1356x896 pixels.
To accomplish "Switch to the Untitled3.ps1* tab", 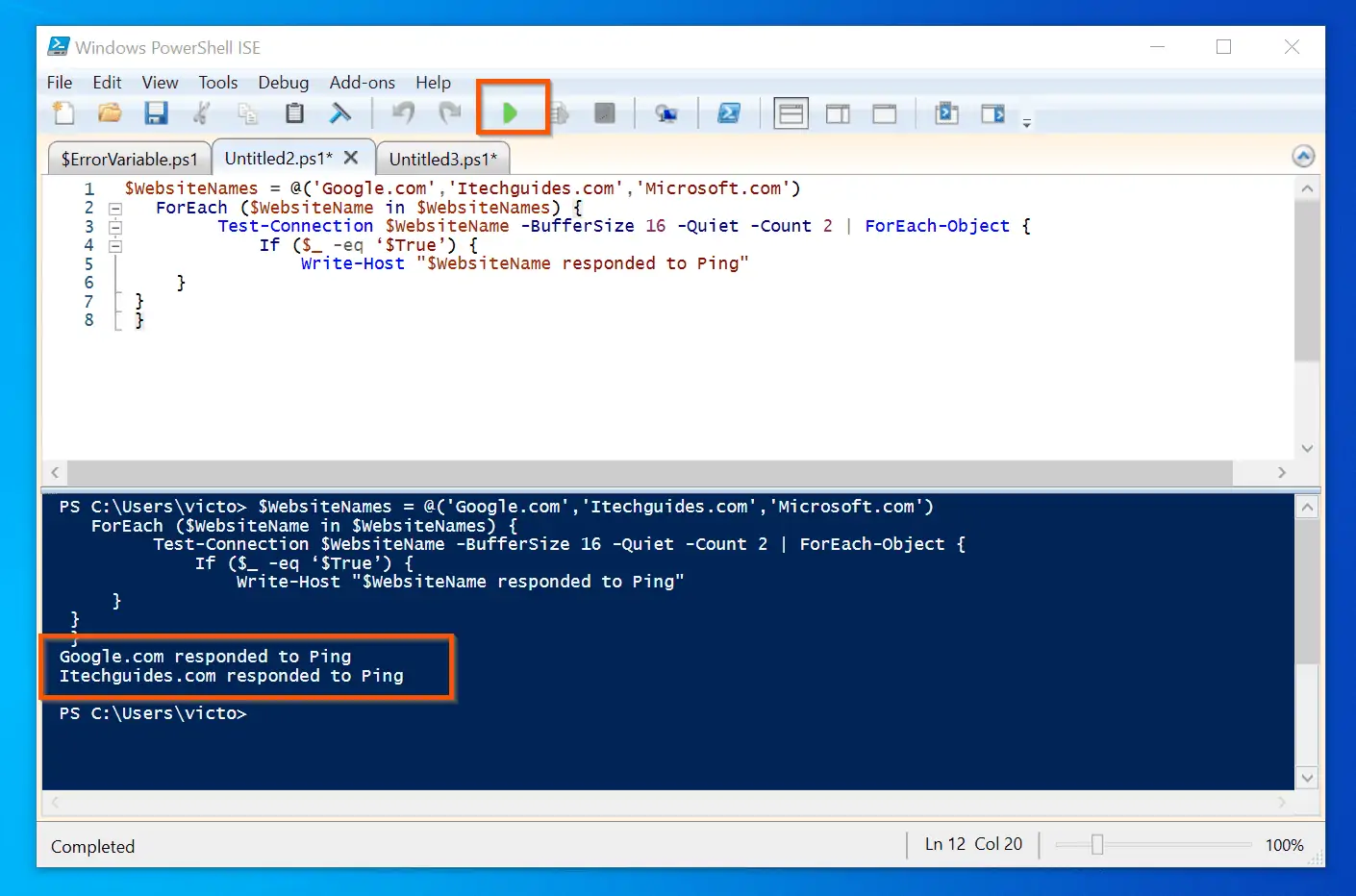I will (443, 159).
